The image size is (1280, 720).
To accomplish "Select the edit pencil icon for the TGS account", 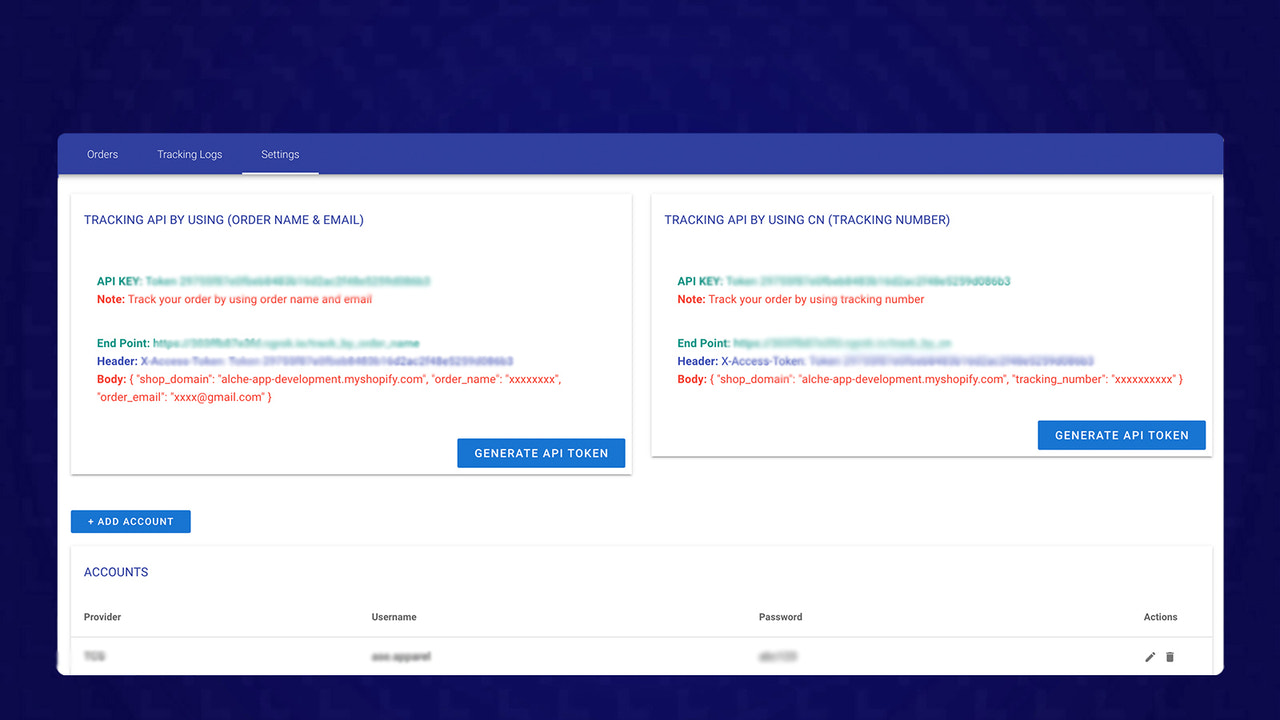I will [x=1149, y=657].
